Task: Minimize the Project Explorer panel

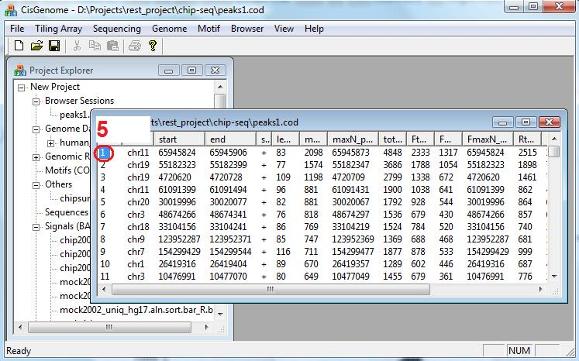Action: [x=169, y=70]
